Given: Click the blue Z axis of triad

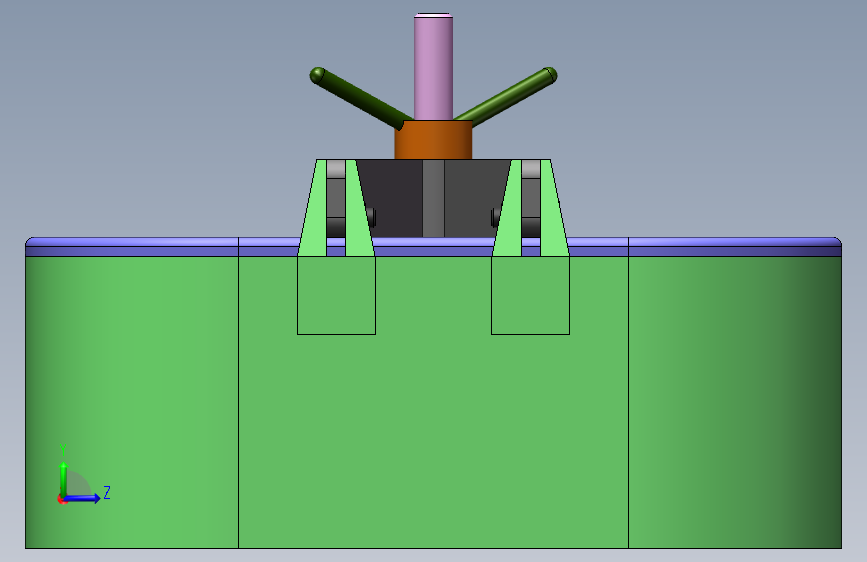Looking at the screenshot, I should click(83, 498).
